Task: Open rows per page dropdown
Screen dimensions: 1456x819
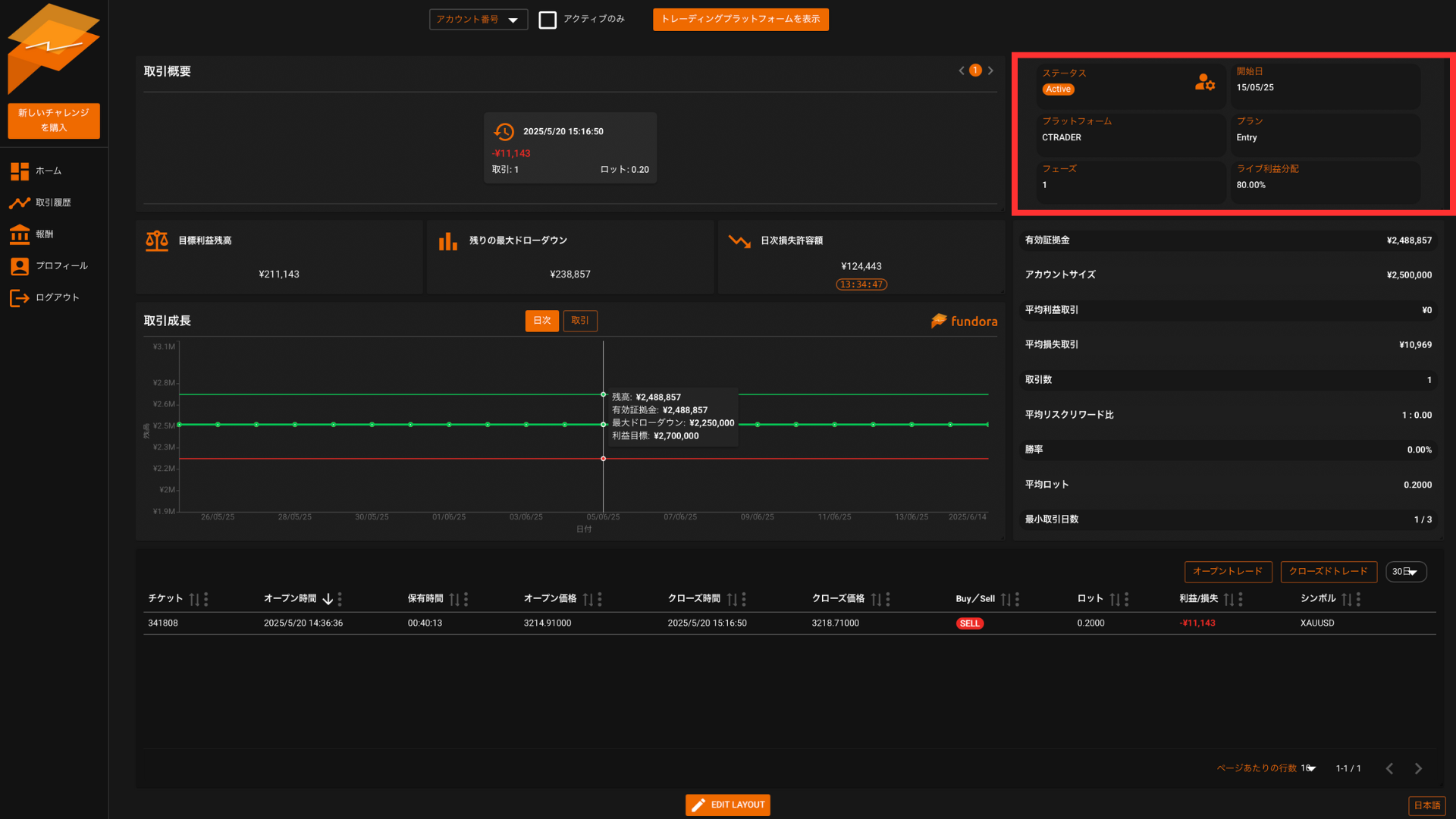Action: coord(1309,769)
